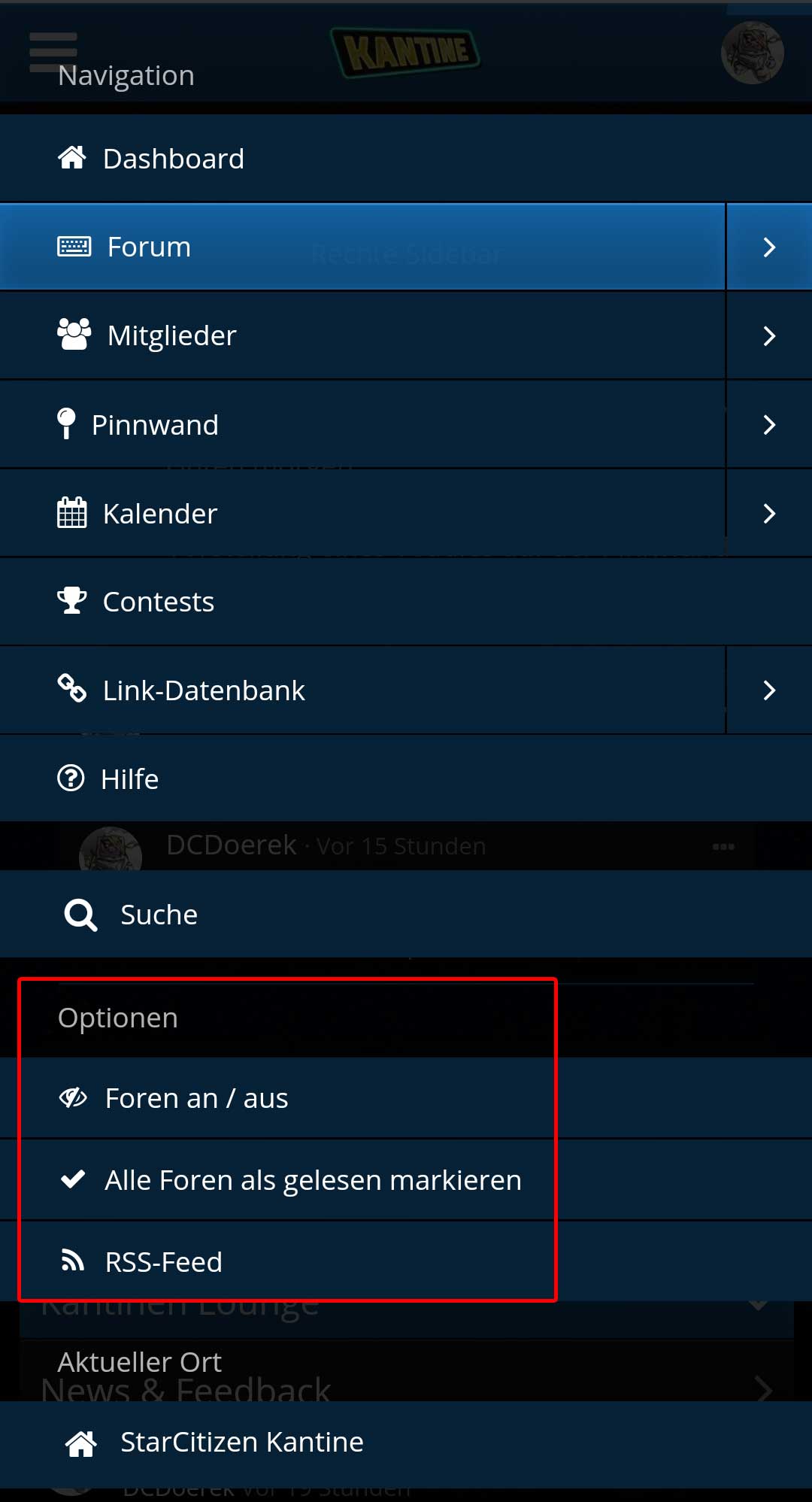Tap the Pinnwand pin icon
Image resolution: width=812 pixels, height=1502 pixels.
[x=66, y=423]
